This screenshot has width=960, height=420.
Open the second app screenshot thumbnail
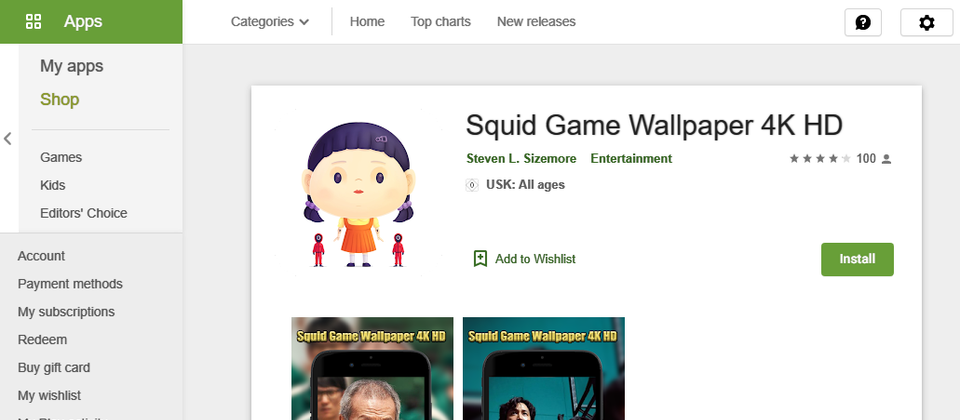point(544,369)
